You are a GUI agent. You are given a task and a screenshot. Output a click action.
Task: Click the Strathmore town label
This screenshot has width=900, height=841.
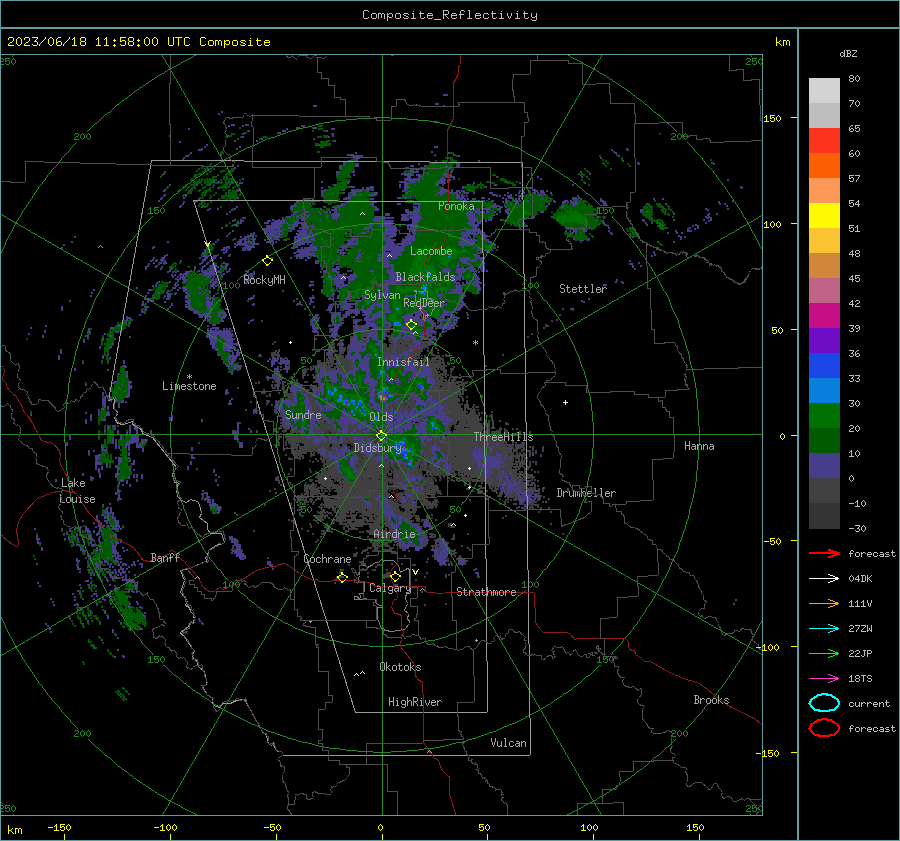[486, 592]
